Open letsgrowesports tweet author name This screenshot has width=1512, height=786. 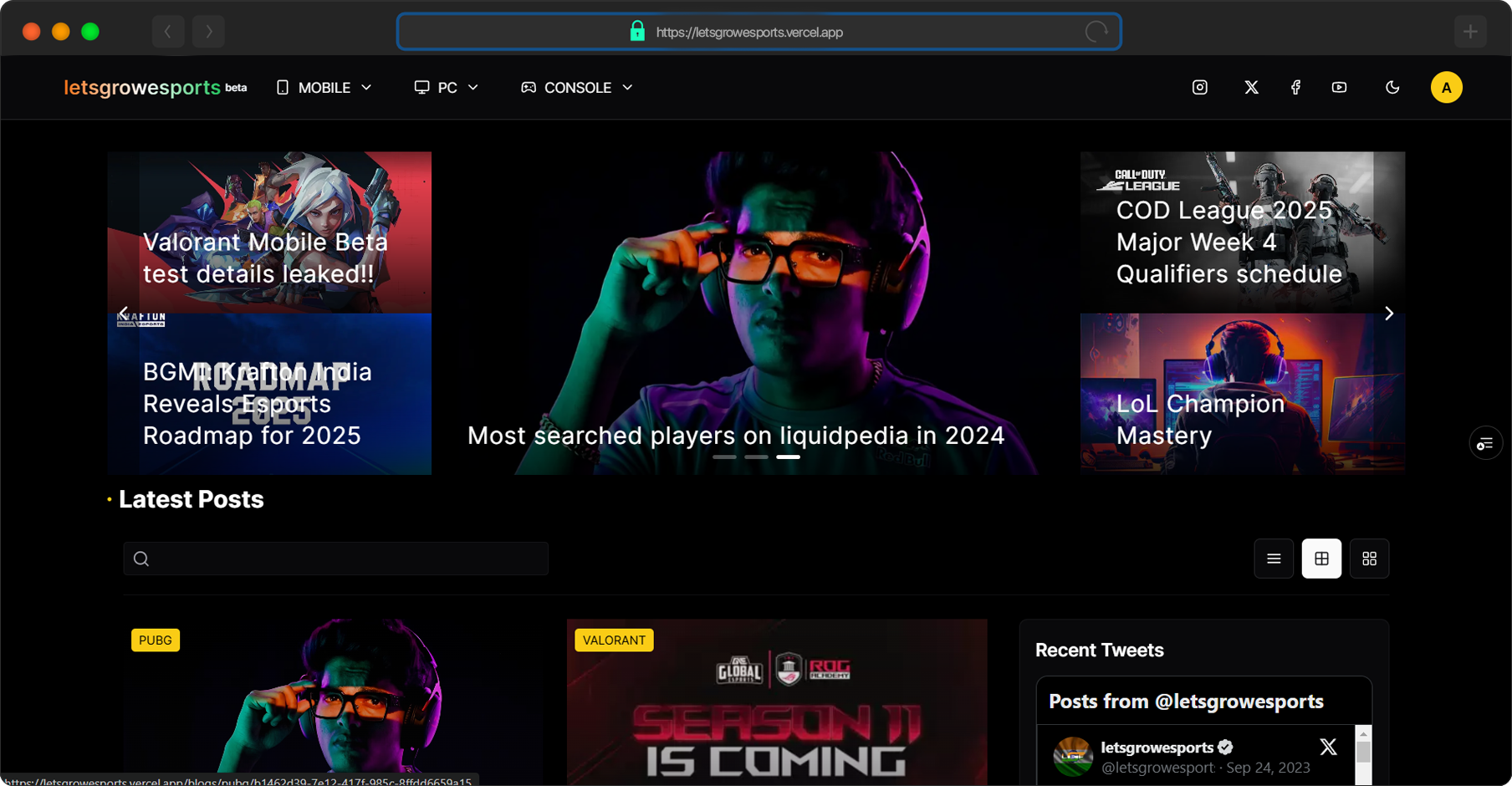tap(1157, 748)
